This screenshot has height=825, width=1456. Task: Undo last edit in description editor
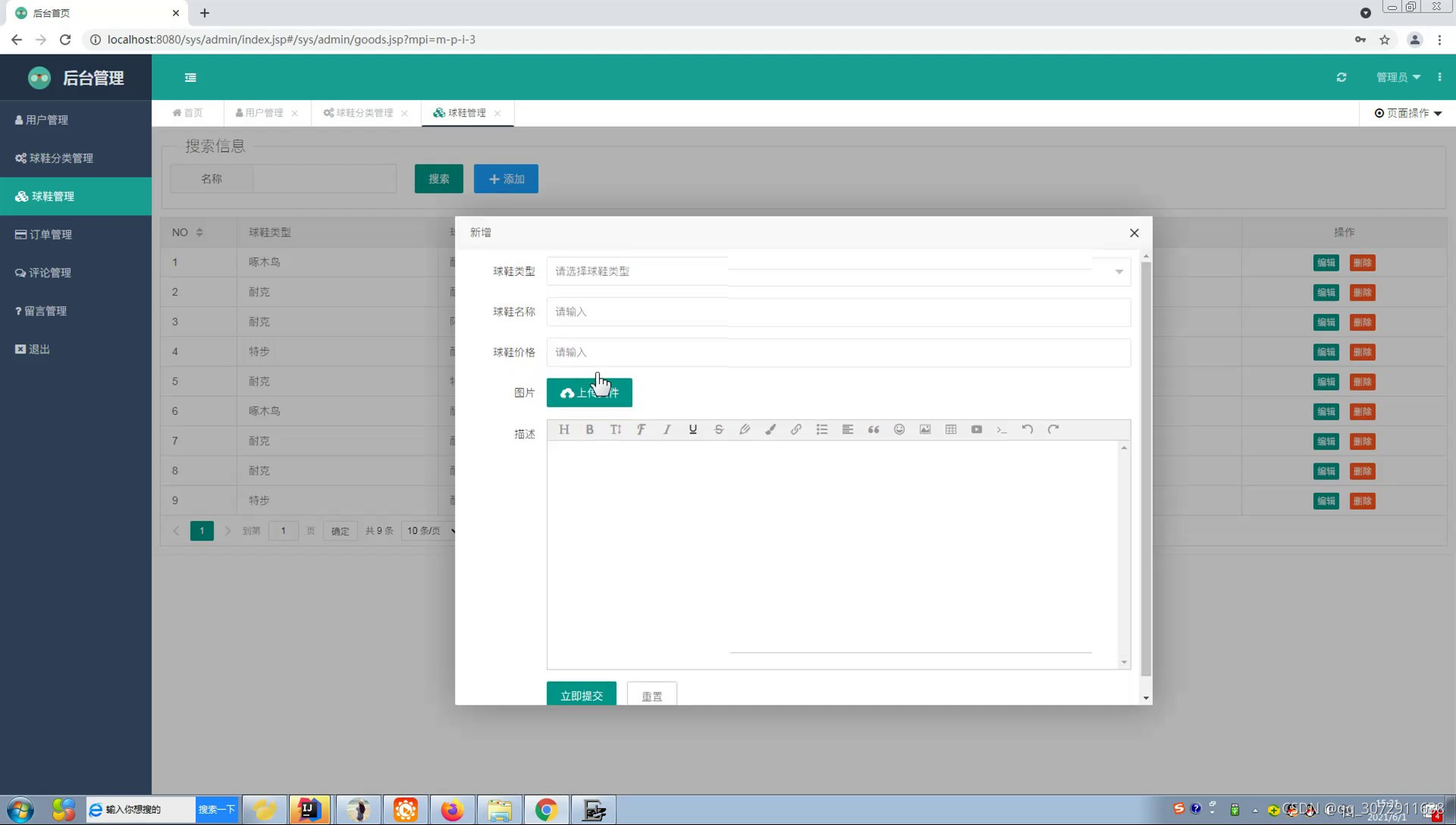coord(1028,429)
